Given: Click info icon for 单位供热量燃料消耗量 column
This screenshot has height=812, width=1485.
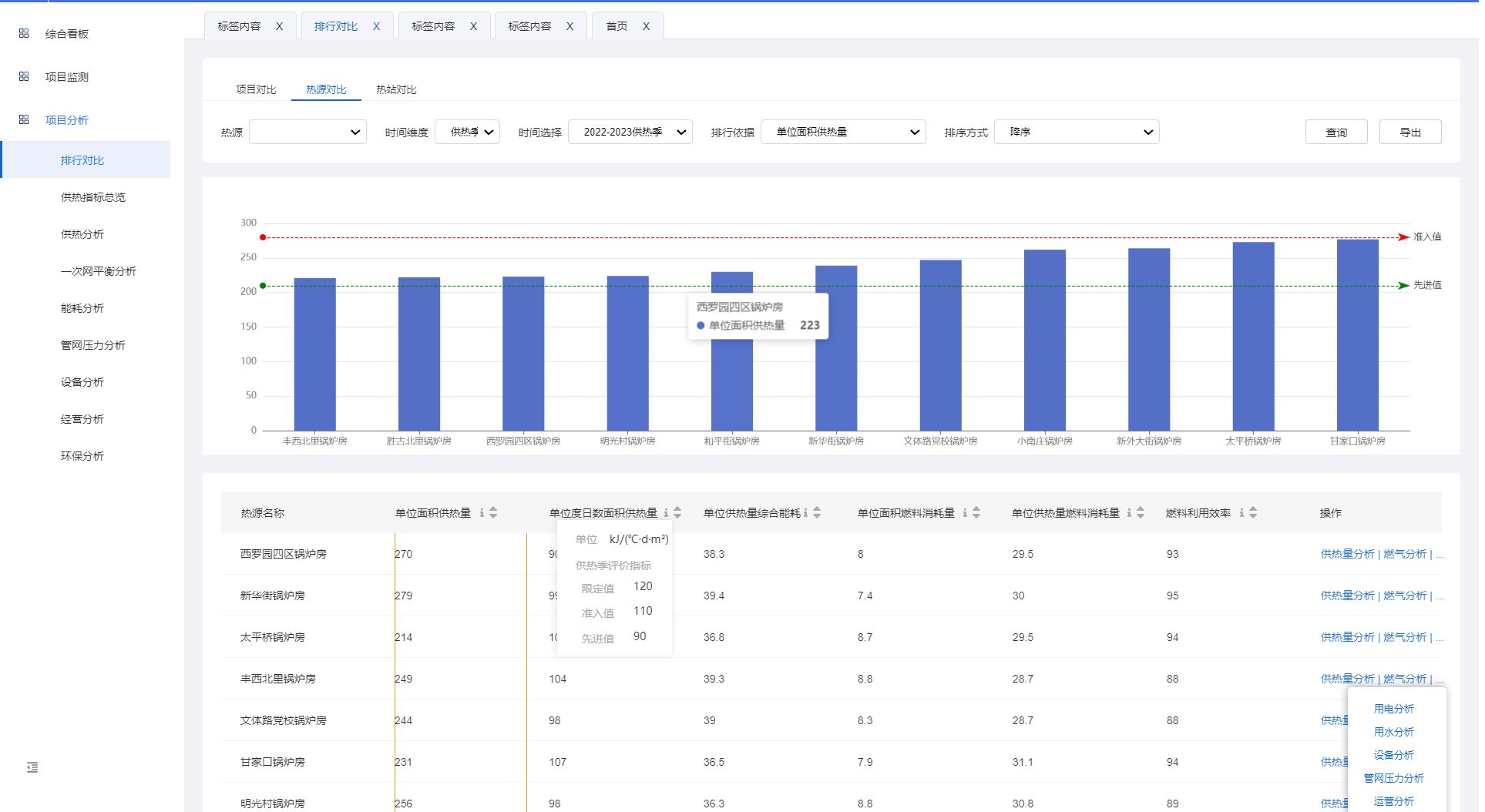Looking at the screenshot, I should pos(1129,512).
